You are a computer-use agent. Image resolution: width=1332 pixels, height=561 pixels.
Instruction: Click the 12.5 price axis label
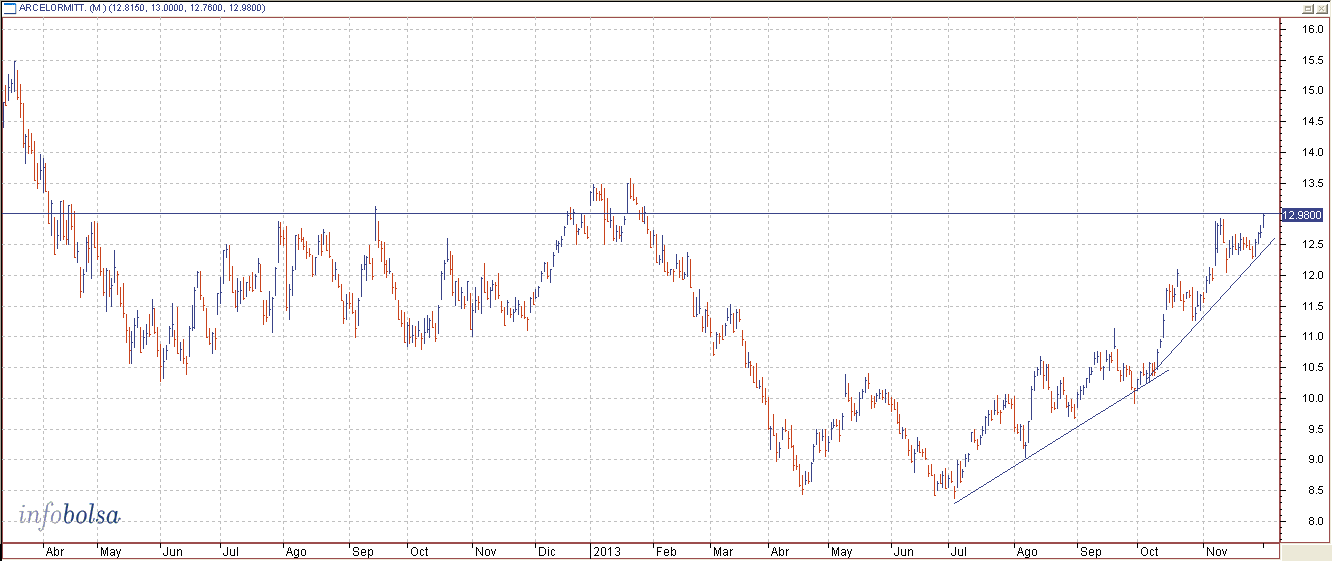click(x=1312, y=245)
